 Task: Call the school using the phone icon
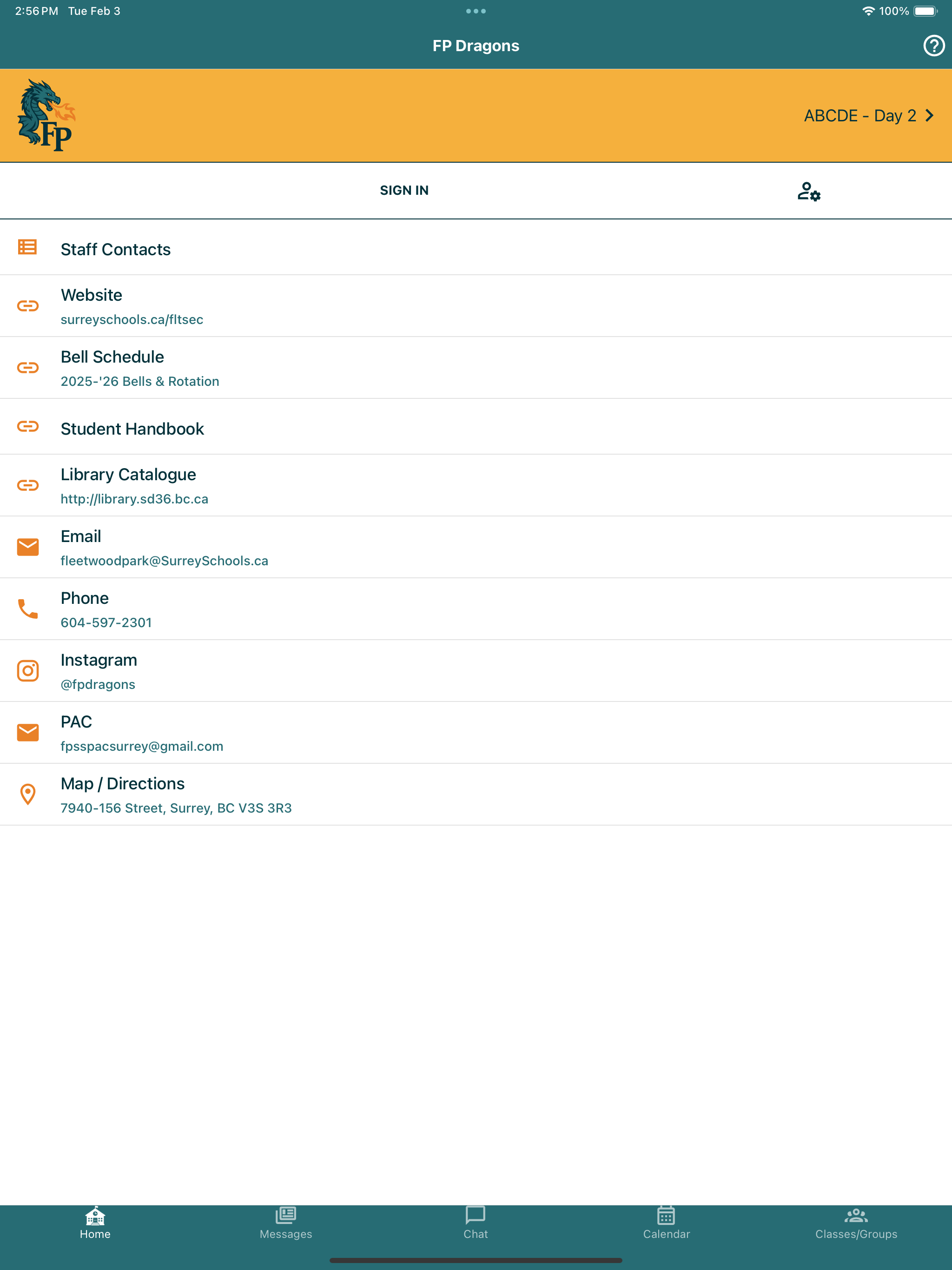click(27, 609)
